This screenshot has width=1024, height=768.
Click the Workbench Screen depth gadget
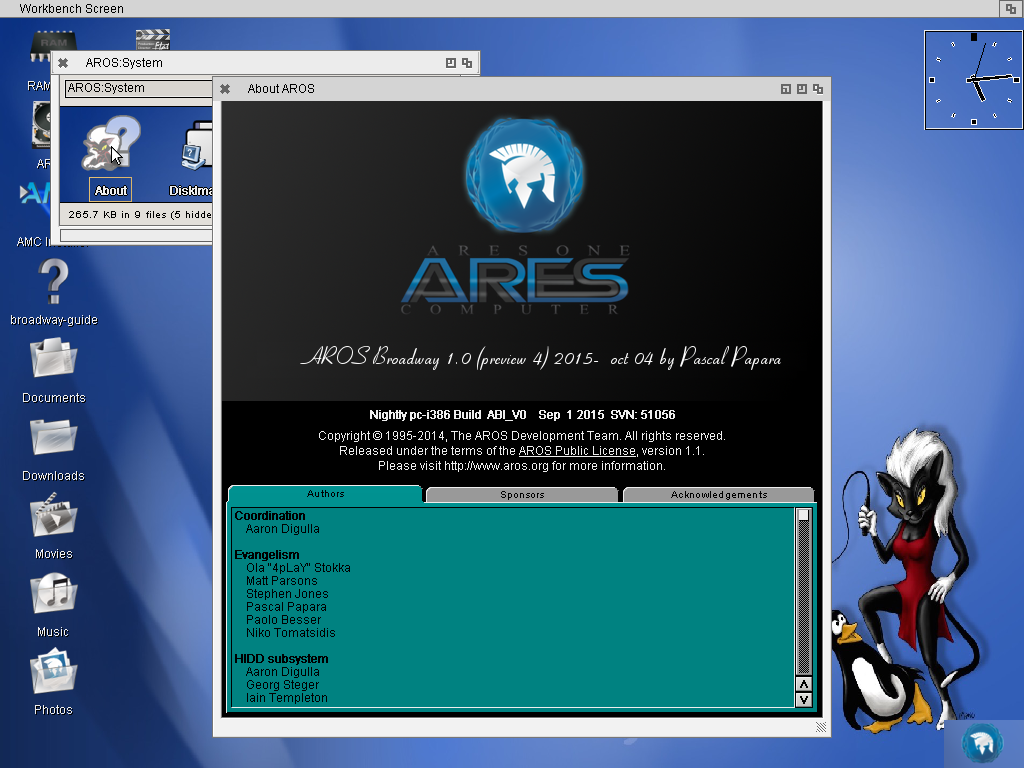1010,9
